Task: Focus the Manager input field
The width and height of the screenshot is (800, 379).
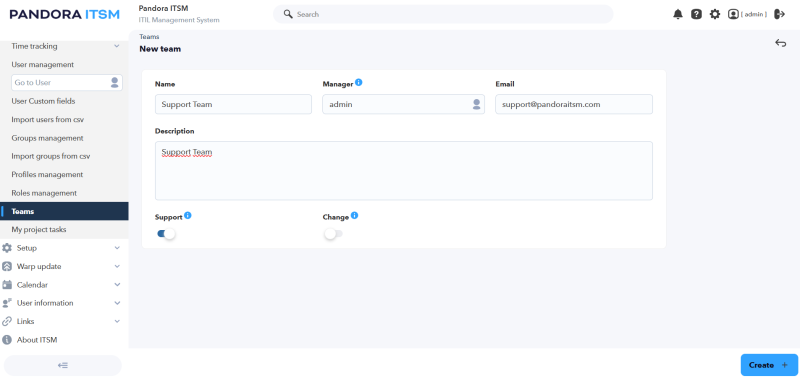Action: point(403,104)
